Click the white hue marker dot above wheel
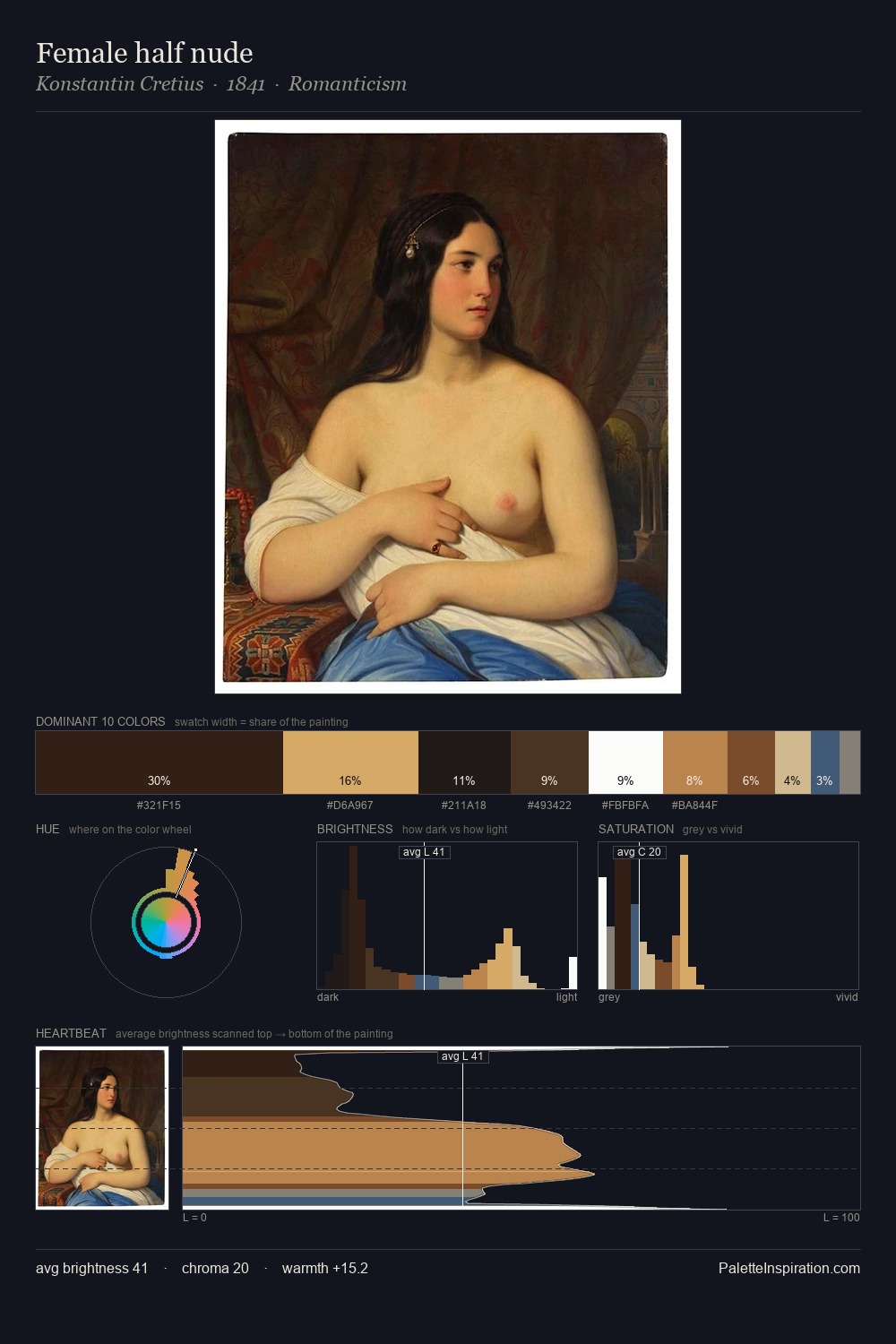 (195, 850)
